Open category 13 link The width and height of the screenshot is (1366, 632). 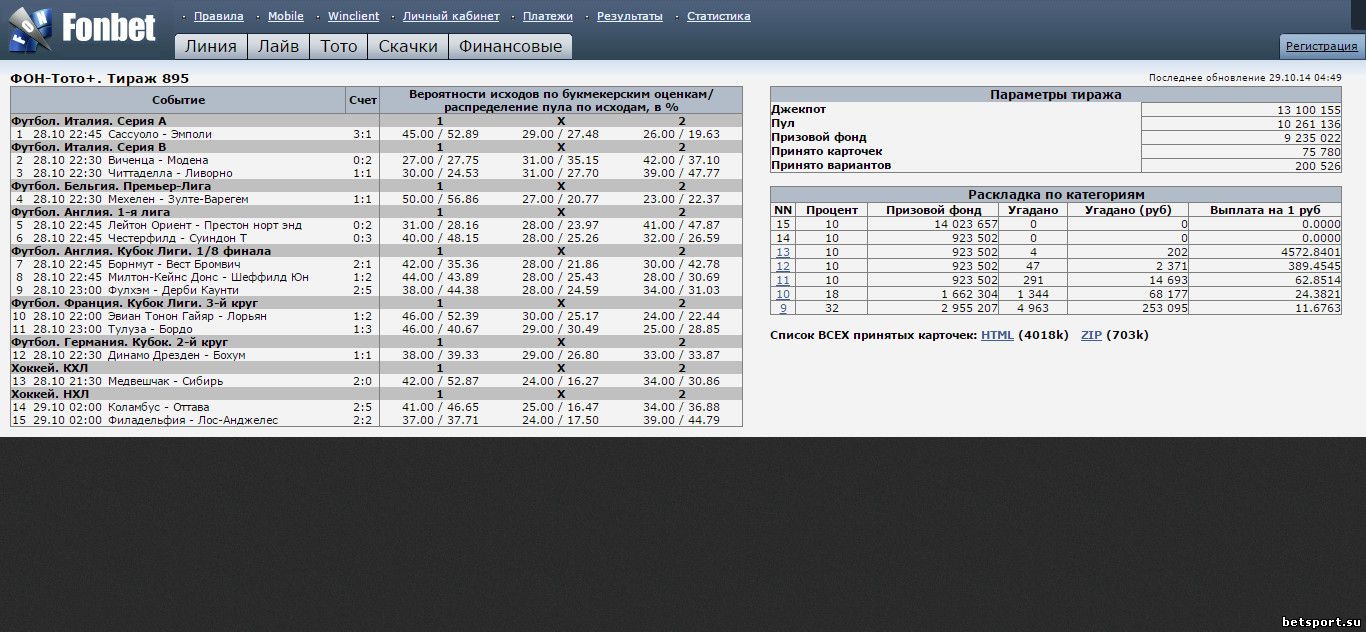783,252
